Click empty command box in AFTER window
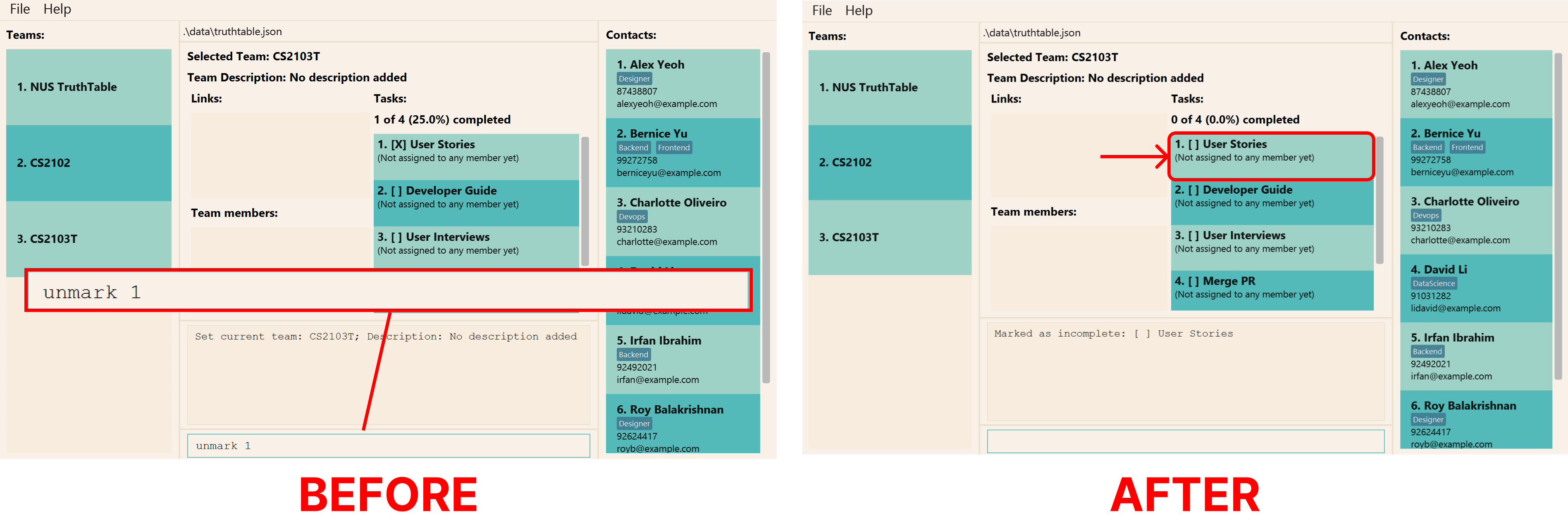1568x530 pixels. tap(1185, 441)
